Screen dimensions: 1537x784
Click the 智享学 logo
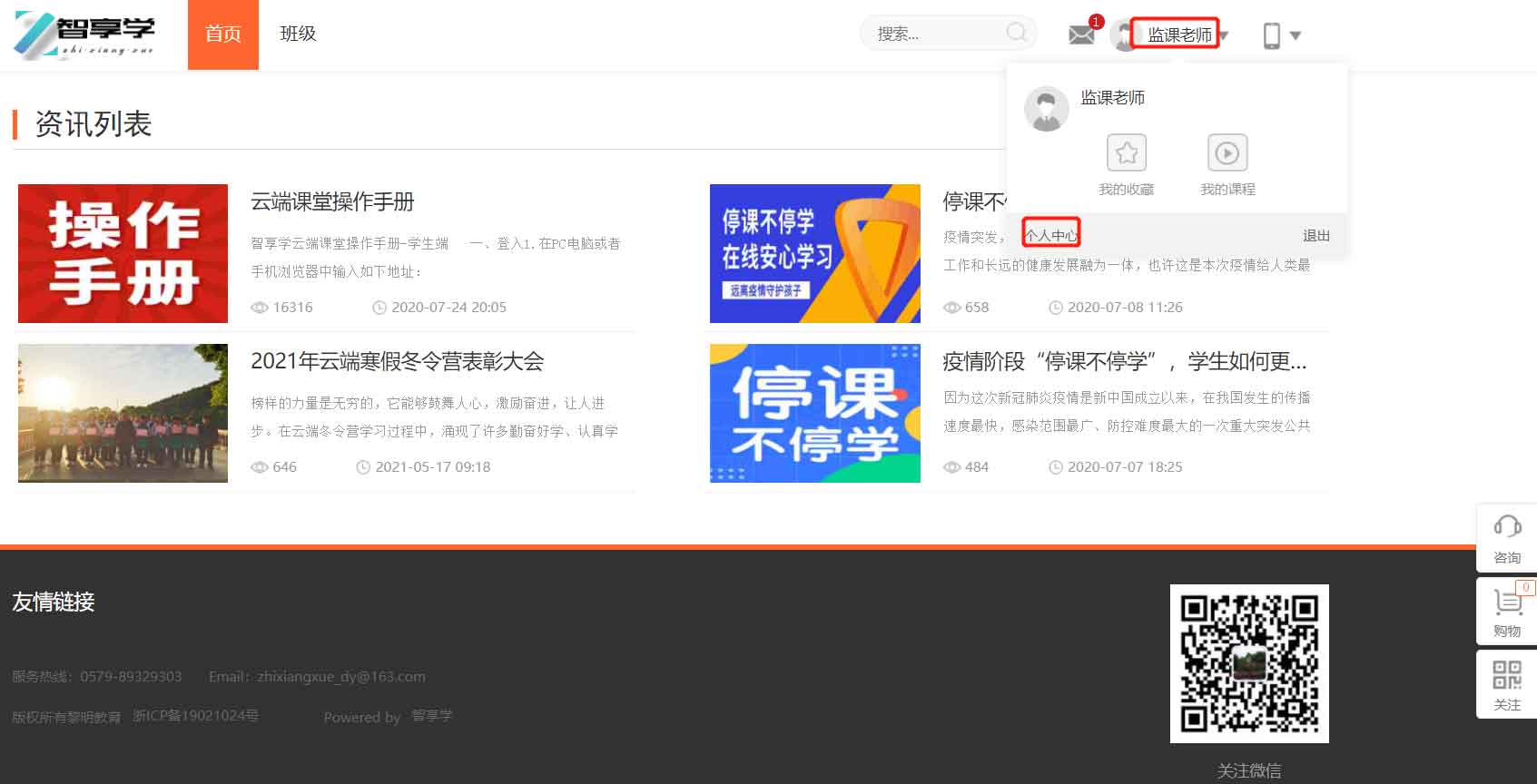pyautogui.click(x=85, y=35)
